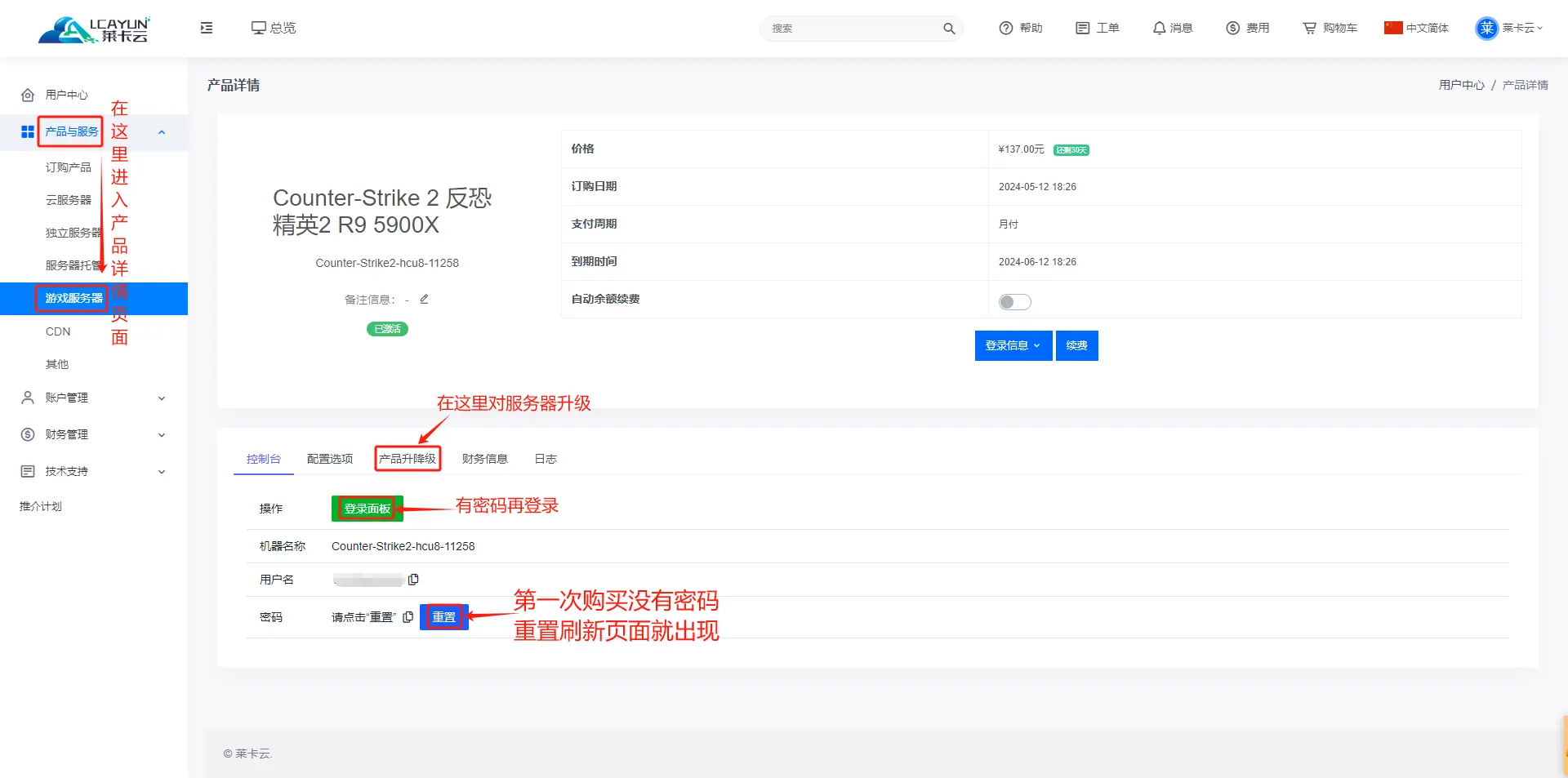The image size is (1568, 778).
Task: Click the ¥137.00元 price value
Action: coord(1021,149)
